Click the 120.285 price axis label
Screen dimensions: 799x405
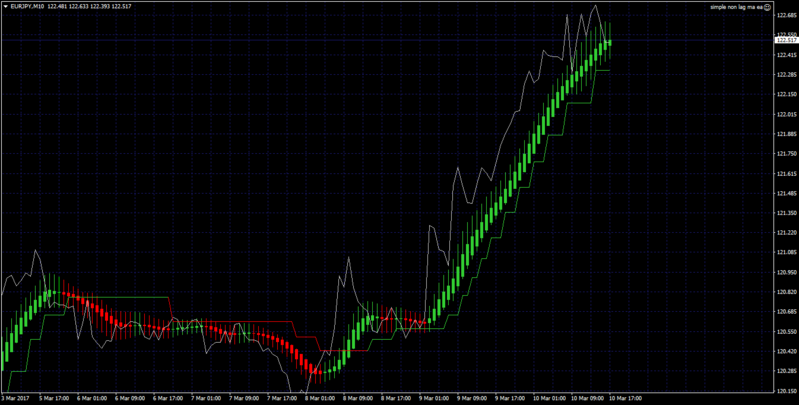coord(786,371)
